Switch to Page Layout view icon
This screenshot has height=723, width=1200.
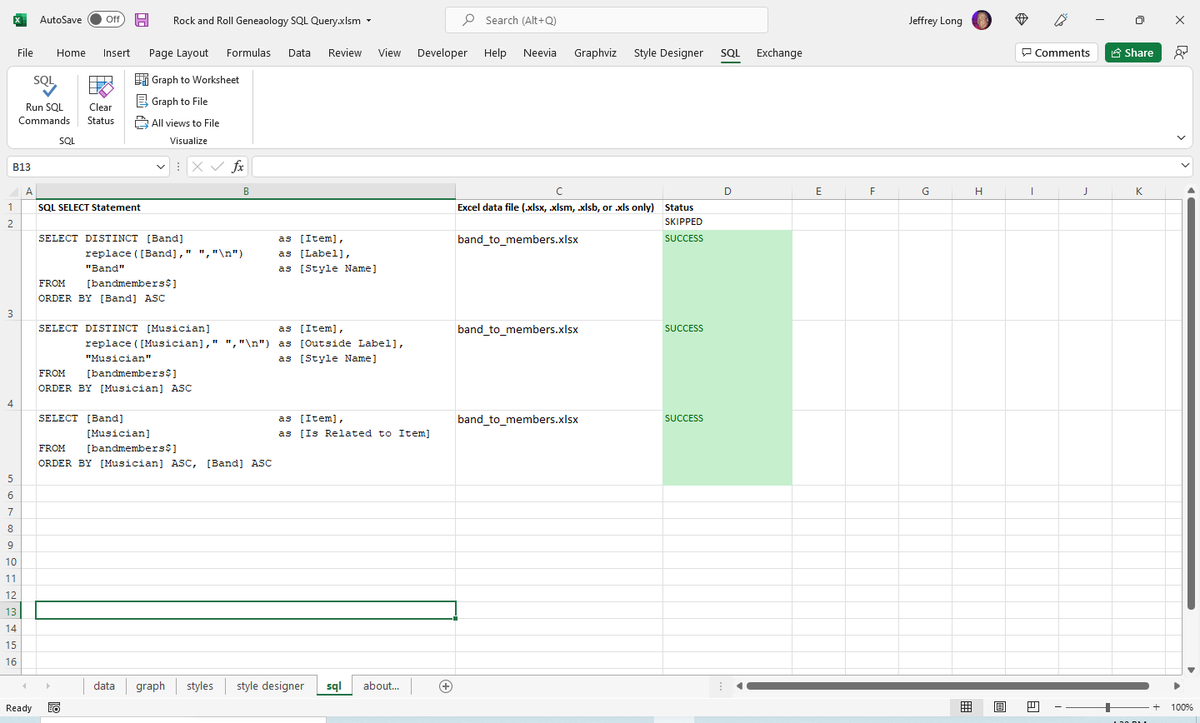[x=999, y=708]
